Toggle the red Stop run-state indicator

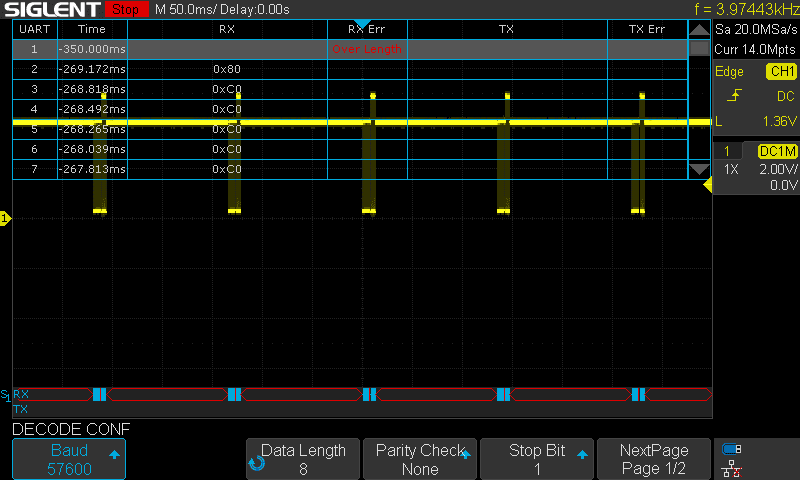pyautogui.click(x=125, y=9)
